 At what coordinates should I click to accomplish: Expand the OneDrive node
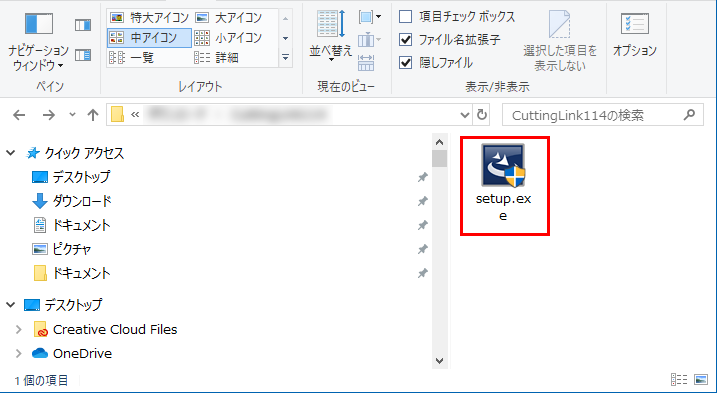click(19, 354)
